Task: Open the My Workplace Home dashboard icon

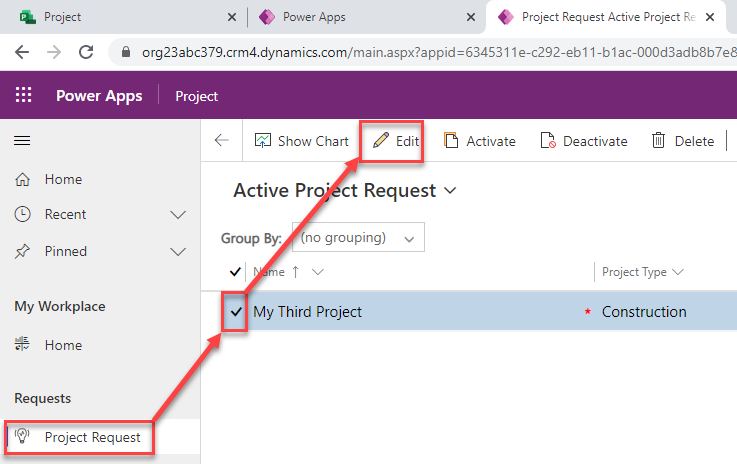Action: tap(22, 345)
